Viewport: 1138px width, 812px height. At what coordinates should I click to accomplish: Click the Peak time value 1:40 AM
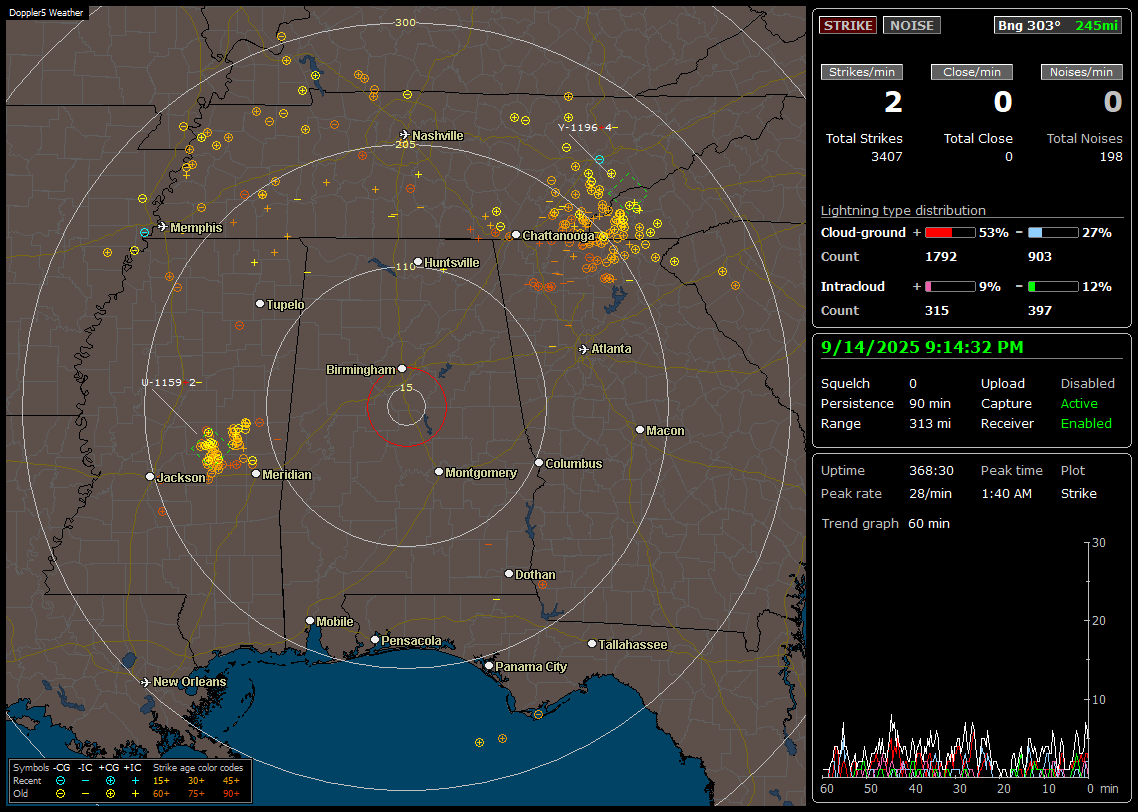point(1006,493)
